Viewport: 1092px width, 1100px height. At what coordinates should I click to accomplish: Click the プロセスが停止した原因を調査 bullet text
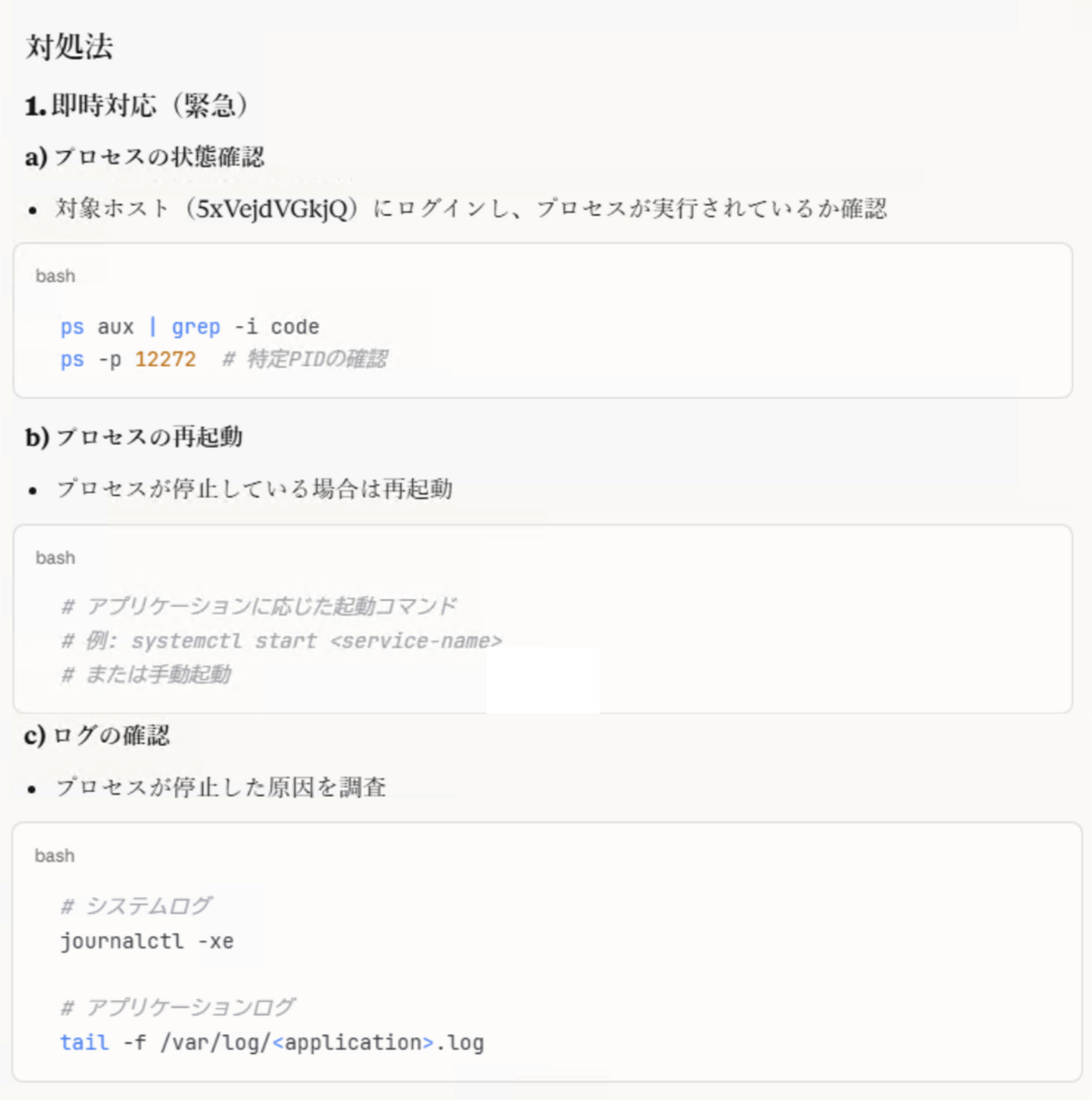(x=221, y=787)
